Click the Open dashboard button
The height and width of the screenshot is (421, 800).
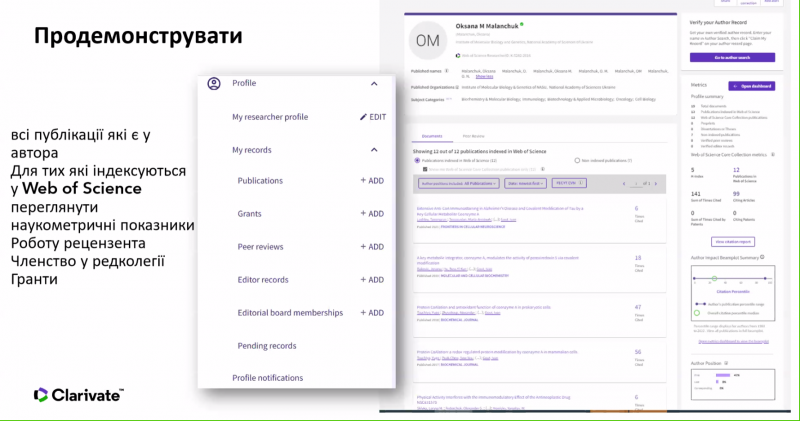tap(752, 86)
